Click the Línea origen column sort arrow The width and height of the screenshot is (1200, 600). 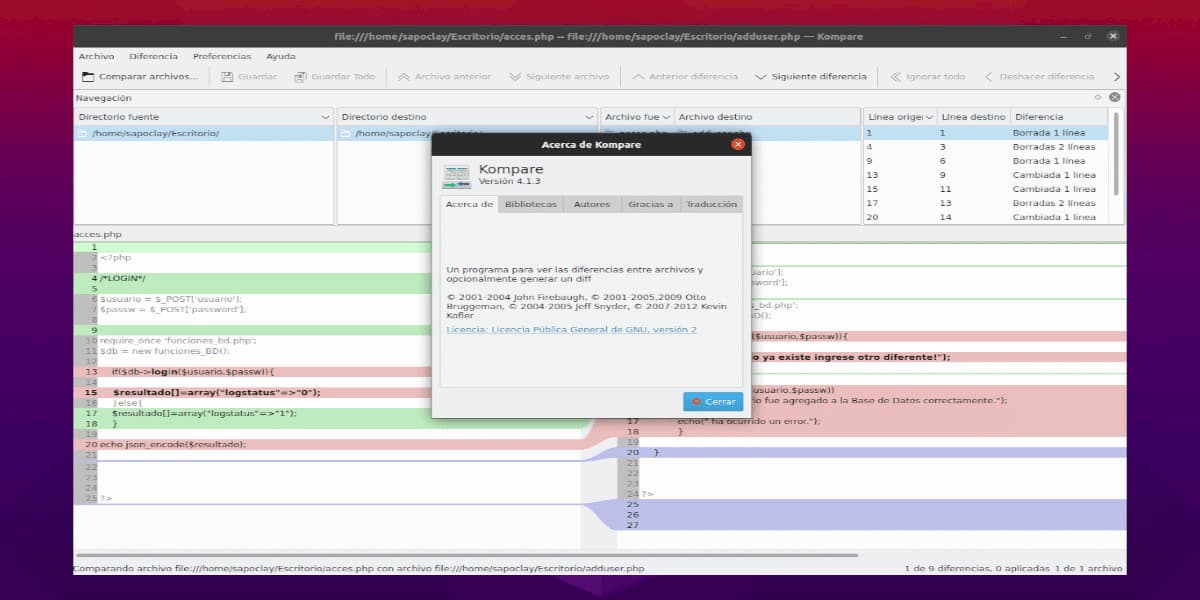[x=929, y=117]
